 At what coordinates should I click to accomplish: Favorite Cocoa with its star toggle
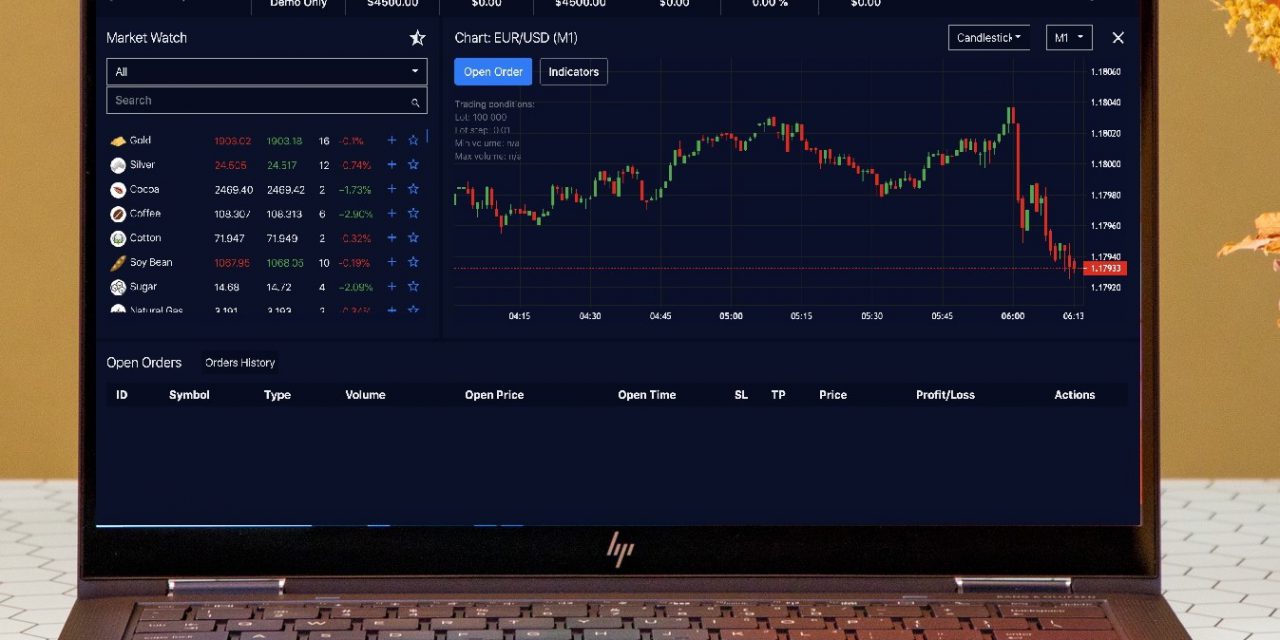pos(413,189)
